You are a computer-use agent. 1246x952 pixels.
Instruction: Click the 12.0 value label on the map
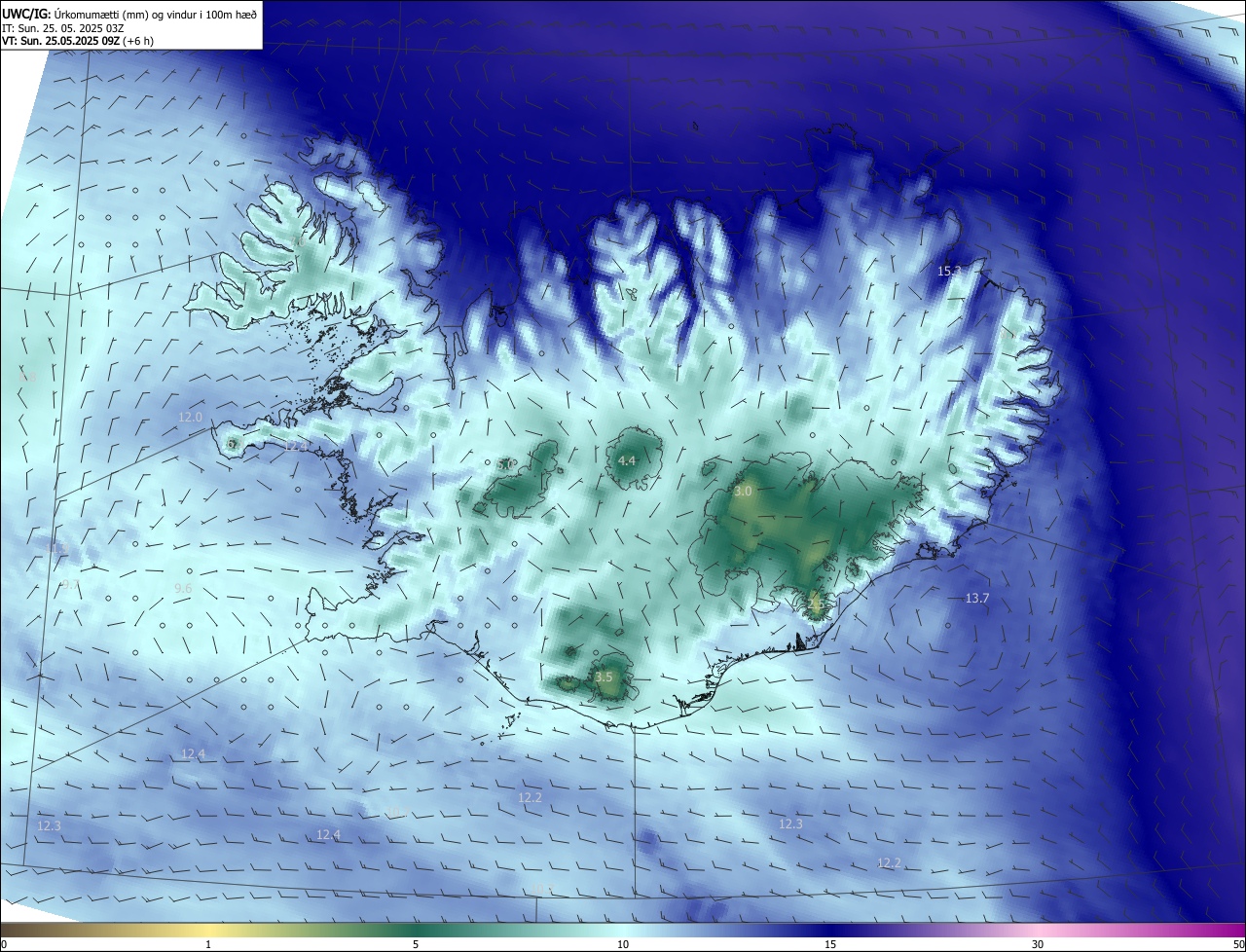190,417
